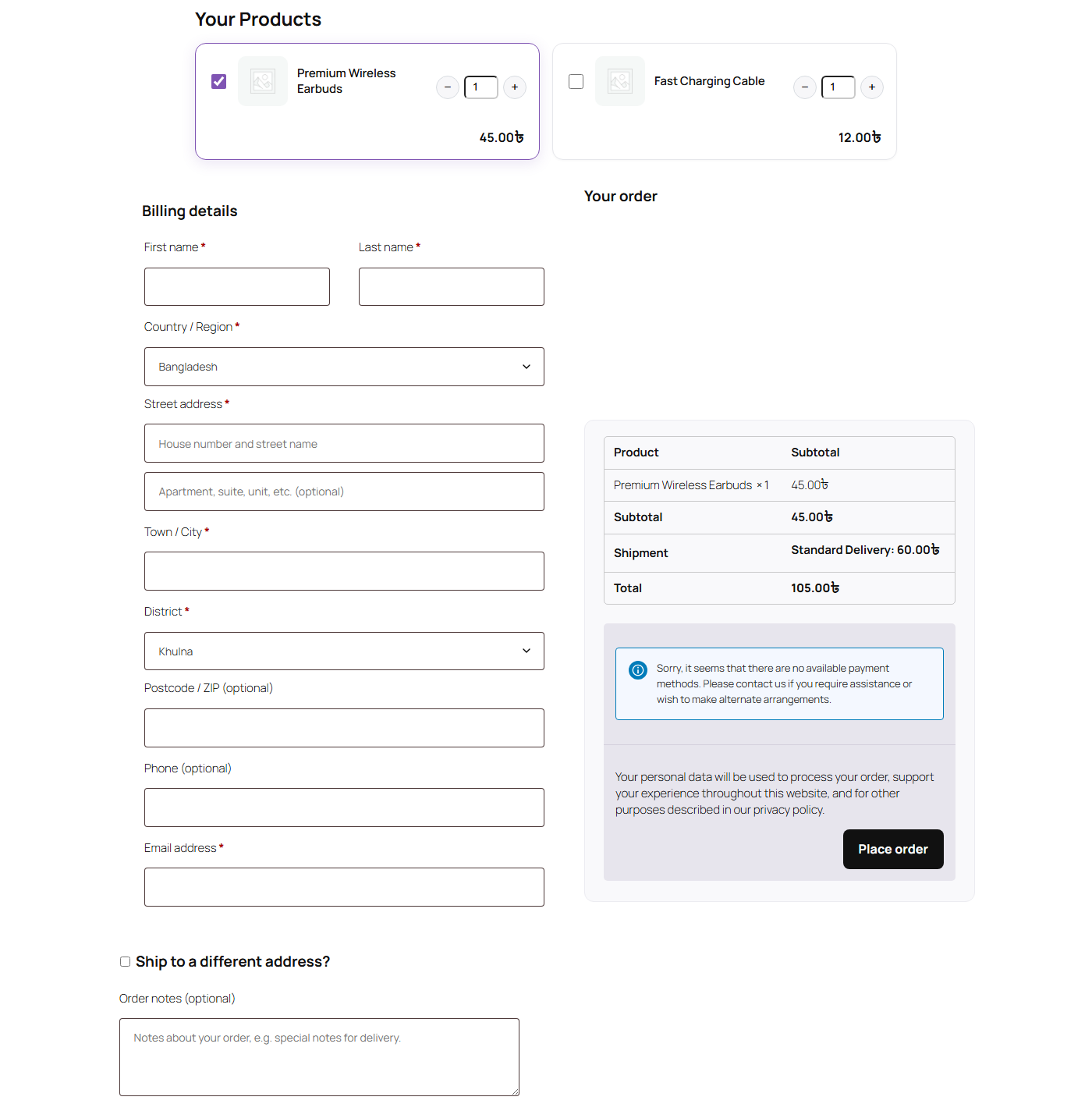This screenshot has width=1092, height=1111.
Task: Open the Country / Region dropdown
Action: point(344,367)
